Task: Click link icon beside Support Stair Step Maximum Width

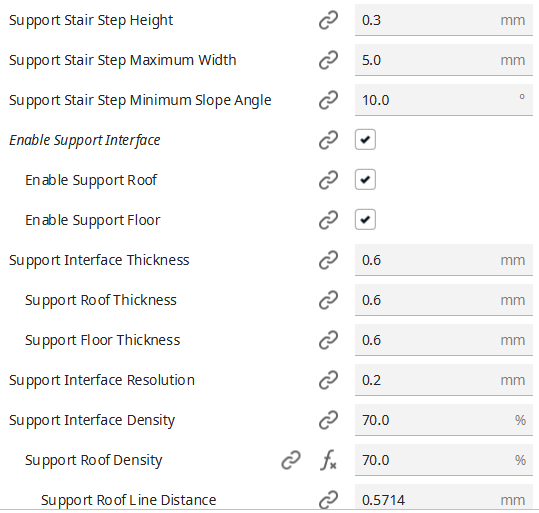Action: pyautogui.click(x=328, y=60)
